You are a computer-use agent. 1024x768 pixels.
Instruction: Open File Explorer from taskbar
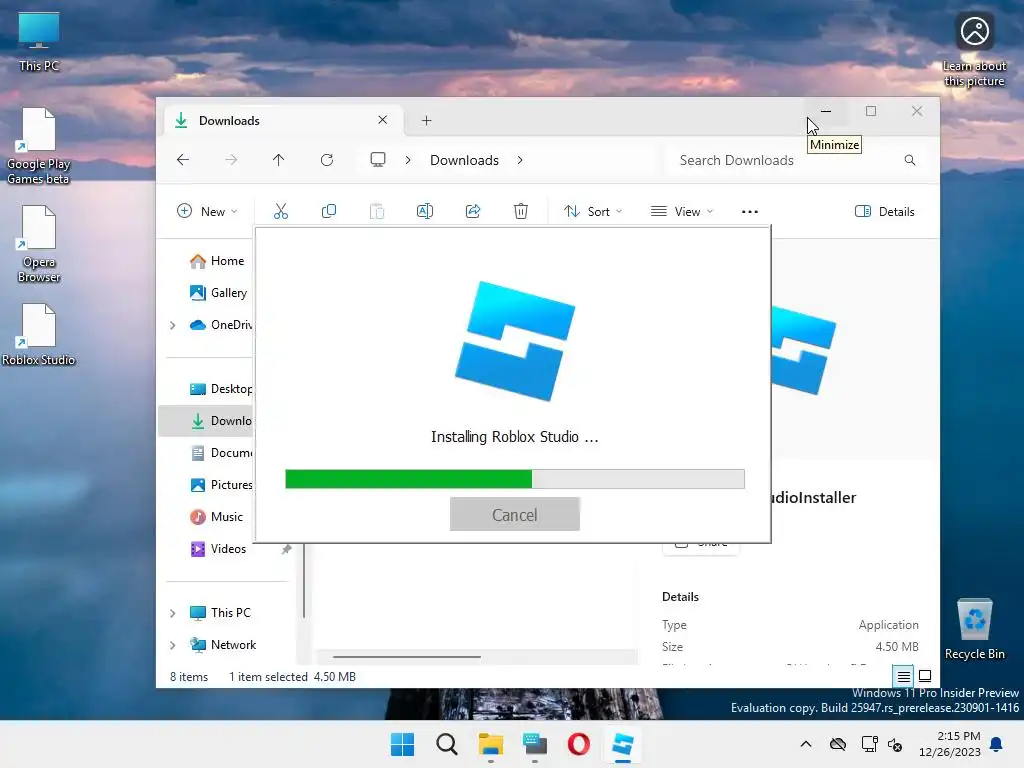(490, 744)
